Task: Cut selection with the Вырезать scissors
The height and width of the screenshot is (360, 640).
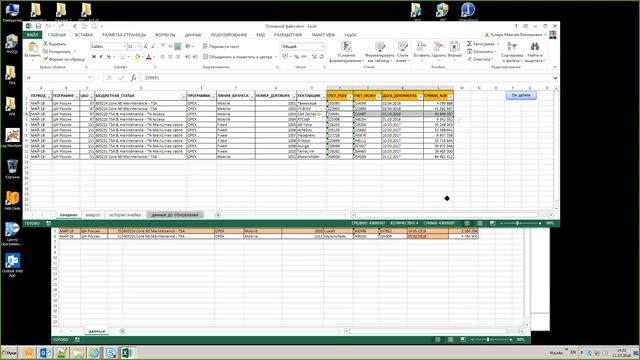Action: pyautogui.click(x=55, y=44)
